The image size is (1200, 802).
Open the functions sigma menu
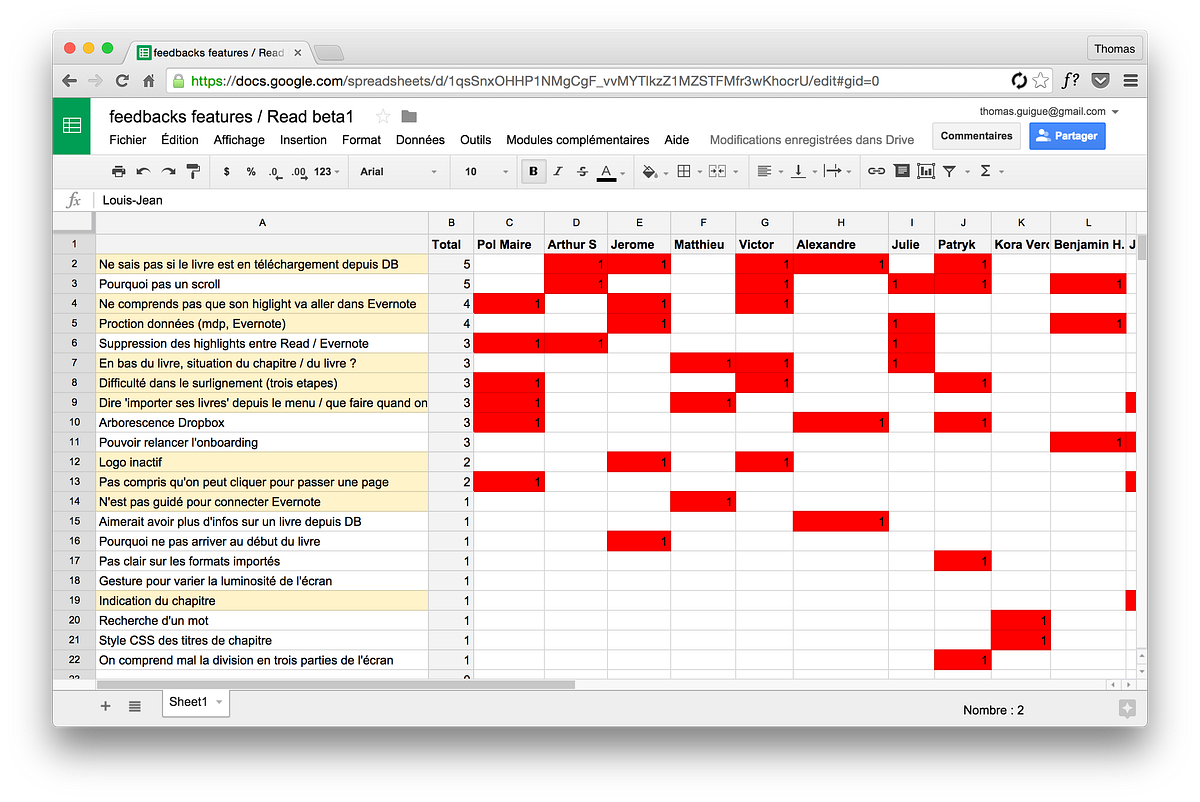pyautogui.click(x=990, y=172)
